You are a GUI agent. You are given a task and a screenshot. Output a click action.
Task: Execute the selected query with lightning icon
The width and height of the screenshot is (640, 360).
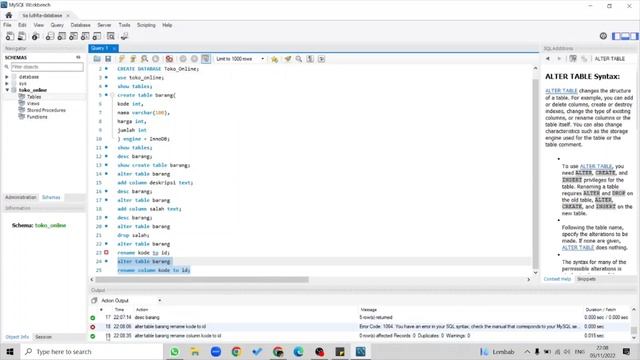click(122, 59)
